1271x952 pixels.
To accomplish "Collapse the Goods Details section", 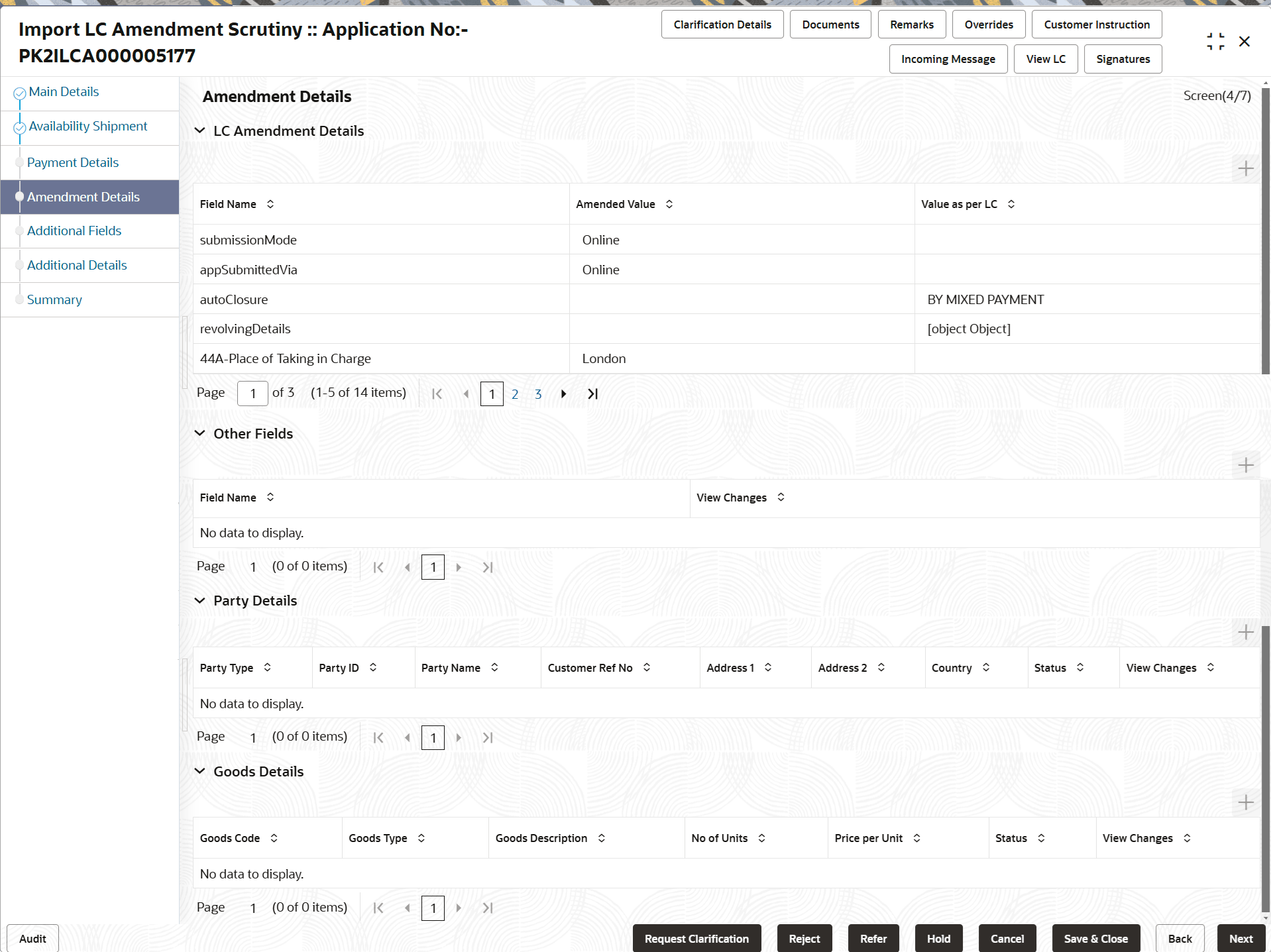I will click(x=200, y=771).
